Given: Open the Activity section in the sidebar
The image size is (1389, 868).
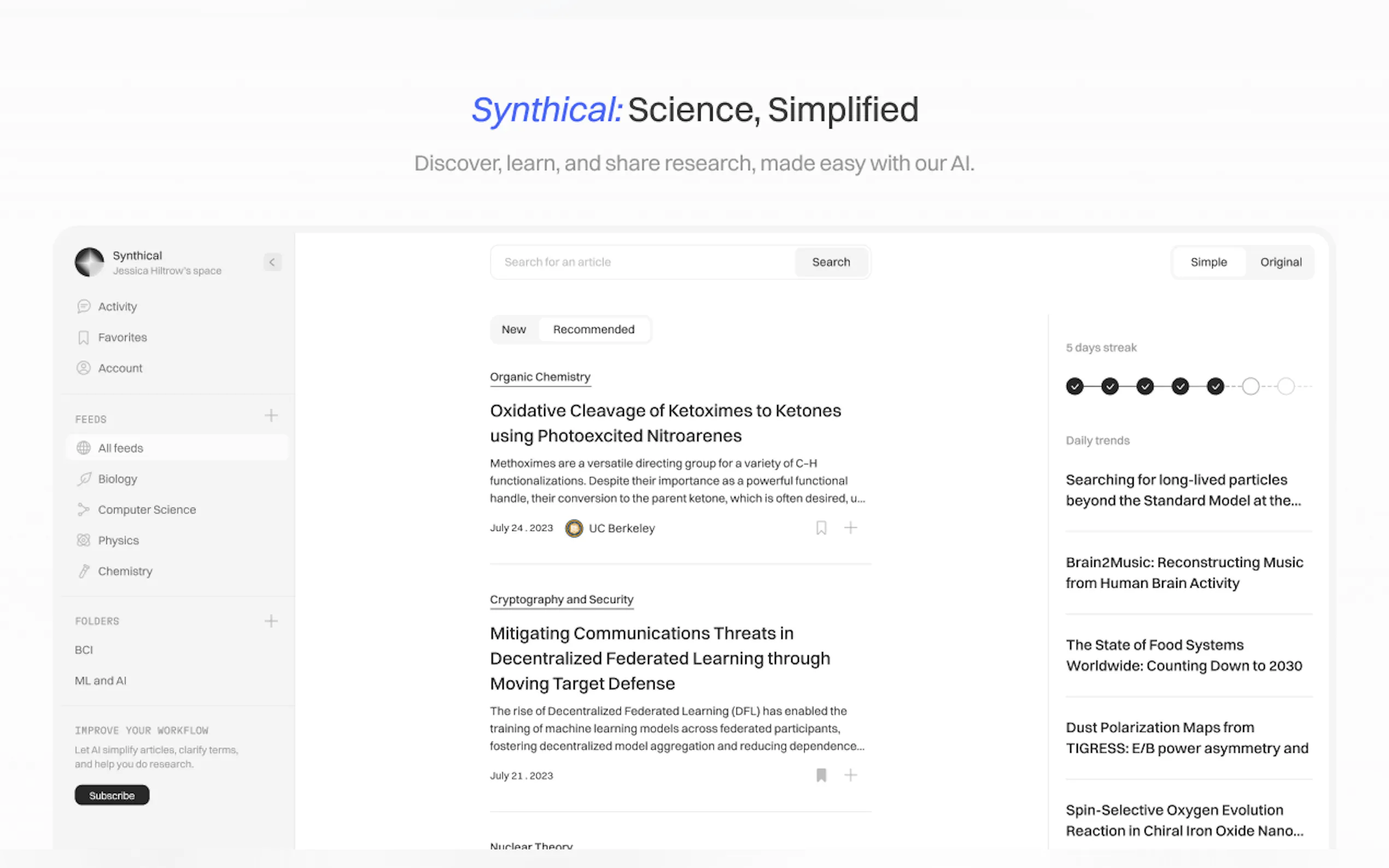Looking at the screenshot, I should [x=116, y=307].
